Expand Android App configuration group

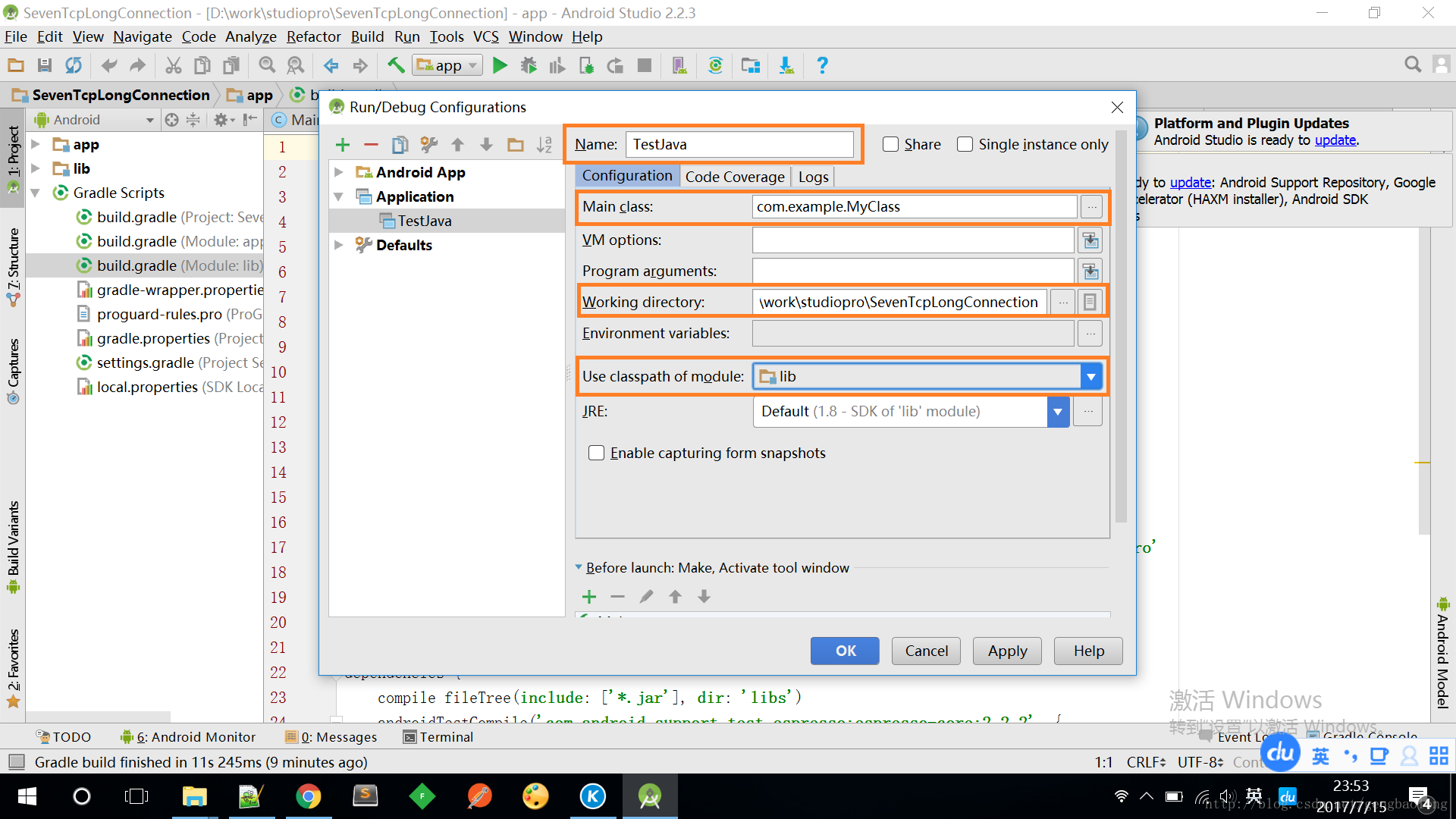[x=339, y=173]
